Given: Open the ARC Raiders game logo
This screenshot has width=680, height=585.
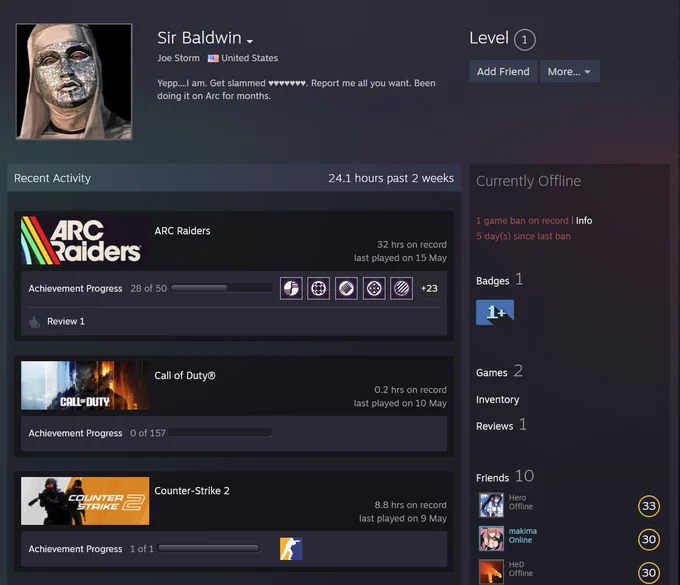Looking at the screenshot, I should coord(85,241).
